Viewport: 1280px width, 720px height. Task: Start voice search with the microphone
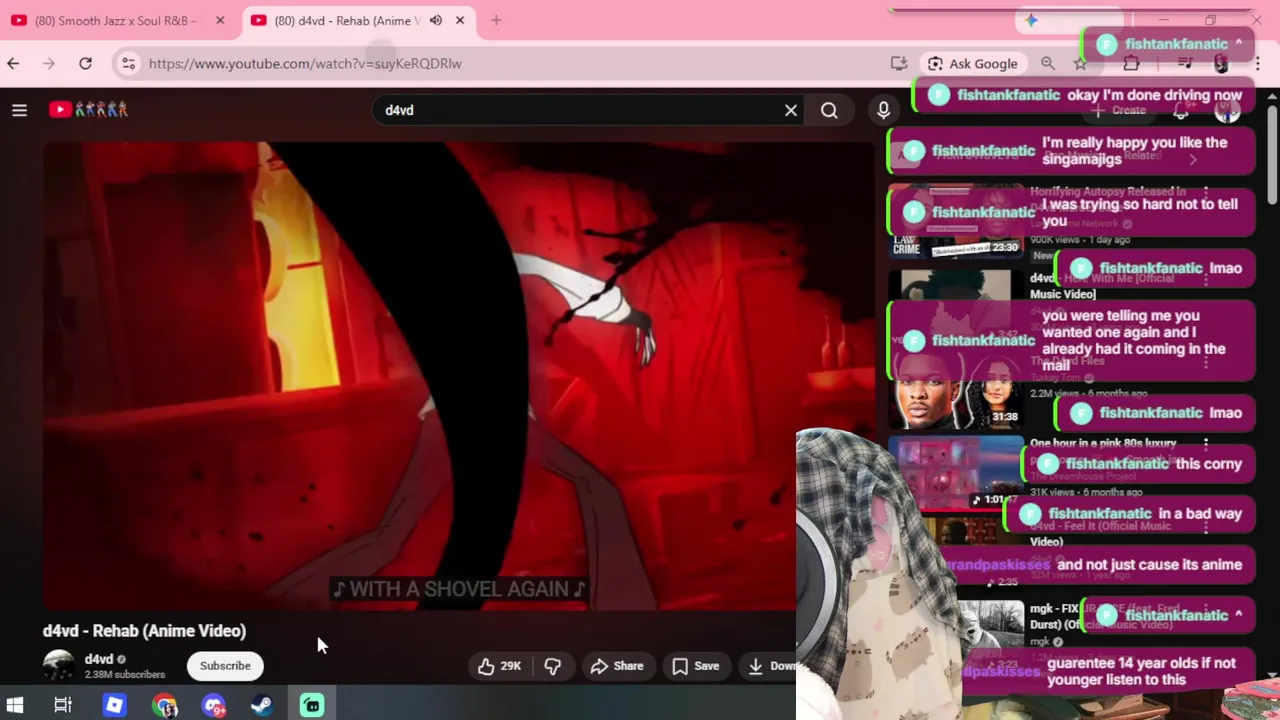point(883,110)
